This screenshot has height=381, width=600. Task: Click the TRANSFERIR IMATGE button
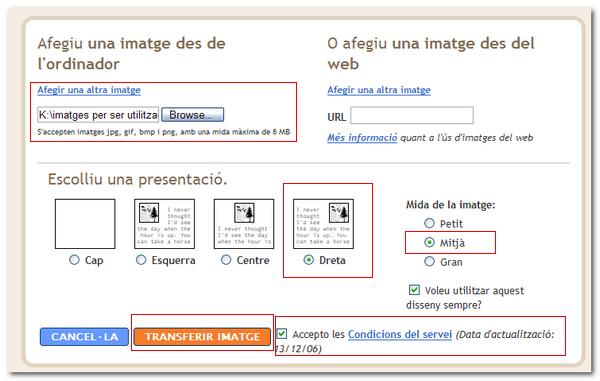(x=202, y=337)
